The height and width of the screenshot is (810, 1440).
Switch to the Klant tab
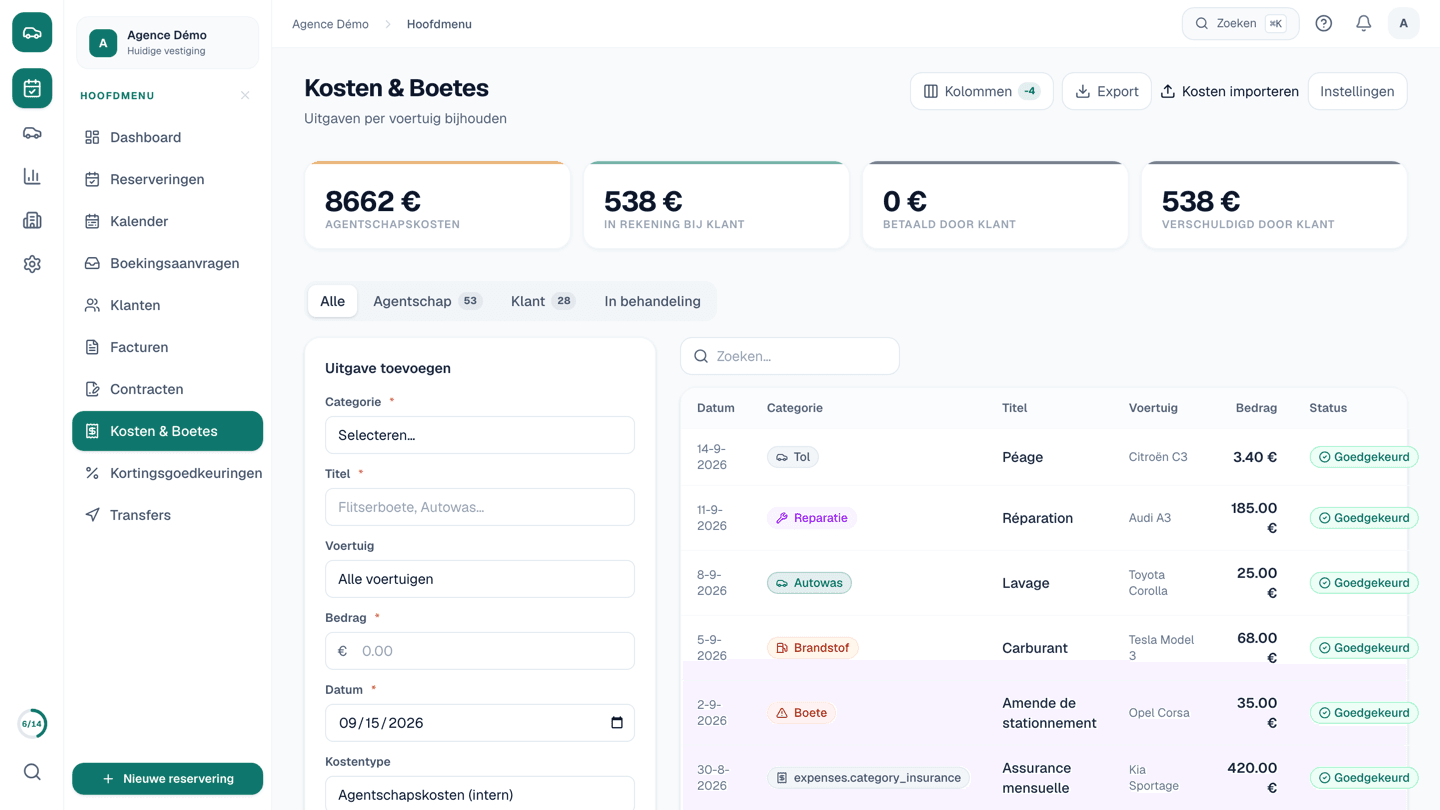[543, 301]
